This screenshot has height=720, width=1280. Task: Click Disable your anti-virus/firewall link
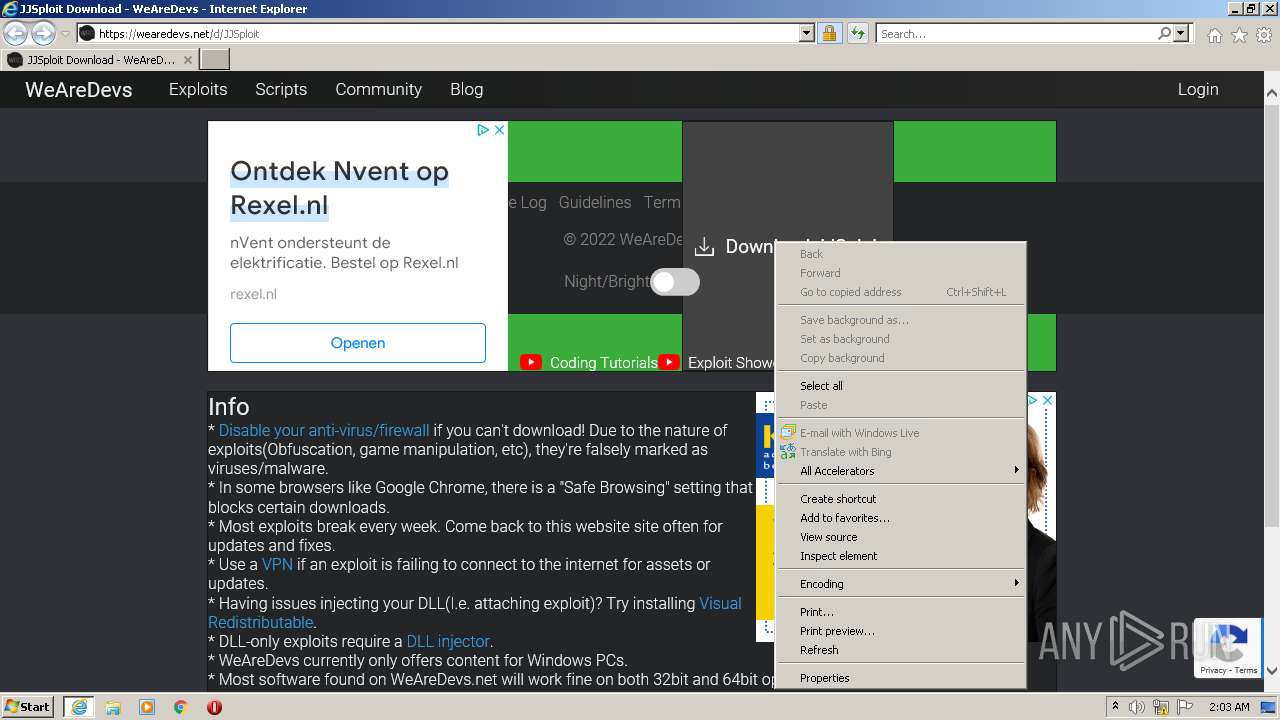click(324, 431)
